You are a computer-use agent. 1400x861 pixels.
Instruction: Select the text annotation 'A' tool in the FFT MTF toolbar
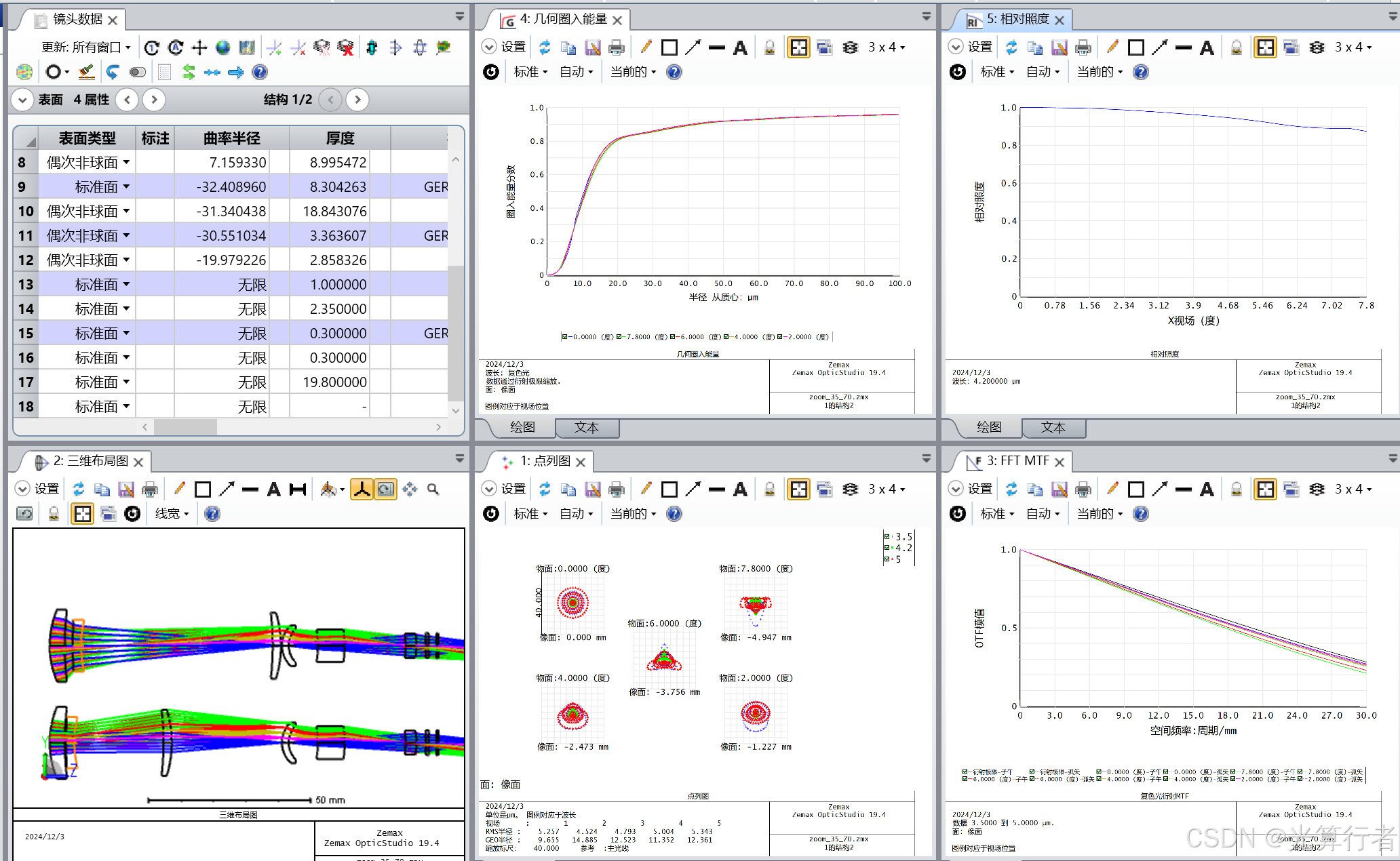click(x=1207, y=489)
